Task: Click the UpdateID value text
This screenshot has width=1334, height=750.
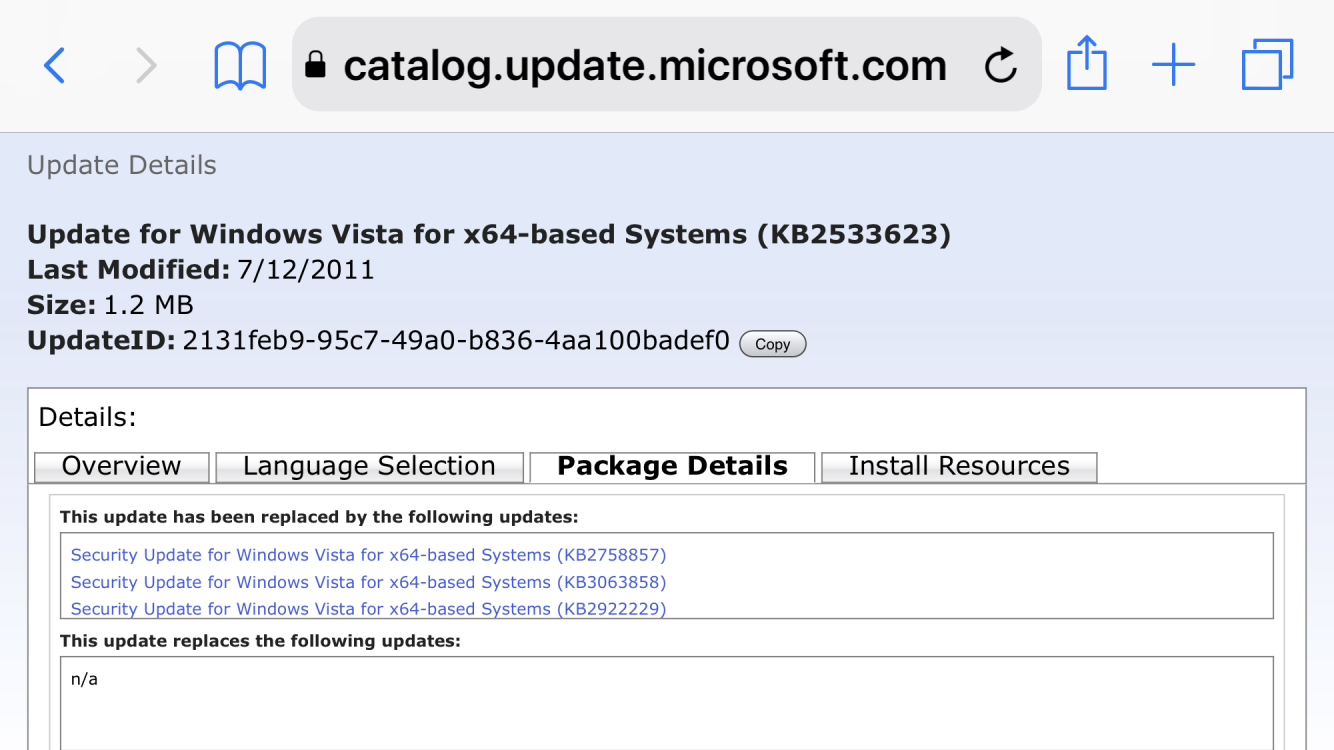Action: (x=456, y=340)
